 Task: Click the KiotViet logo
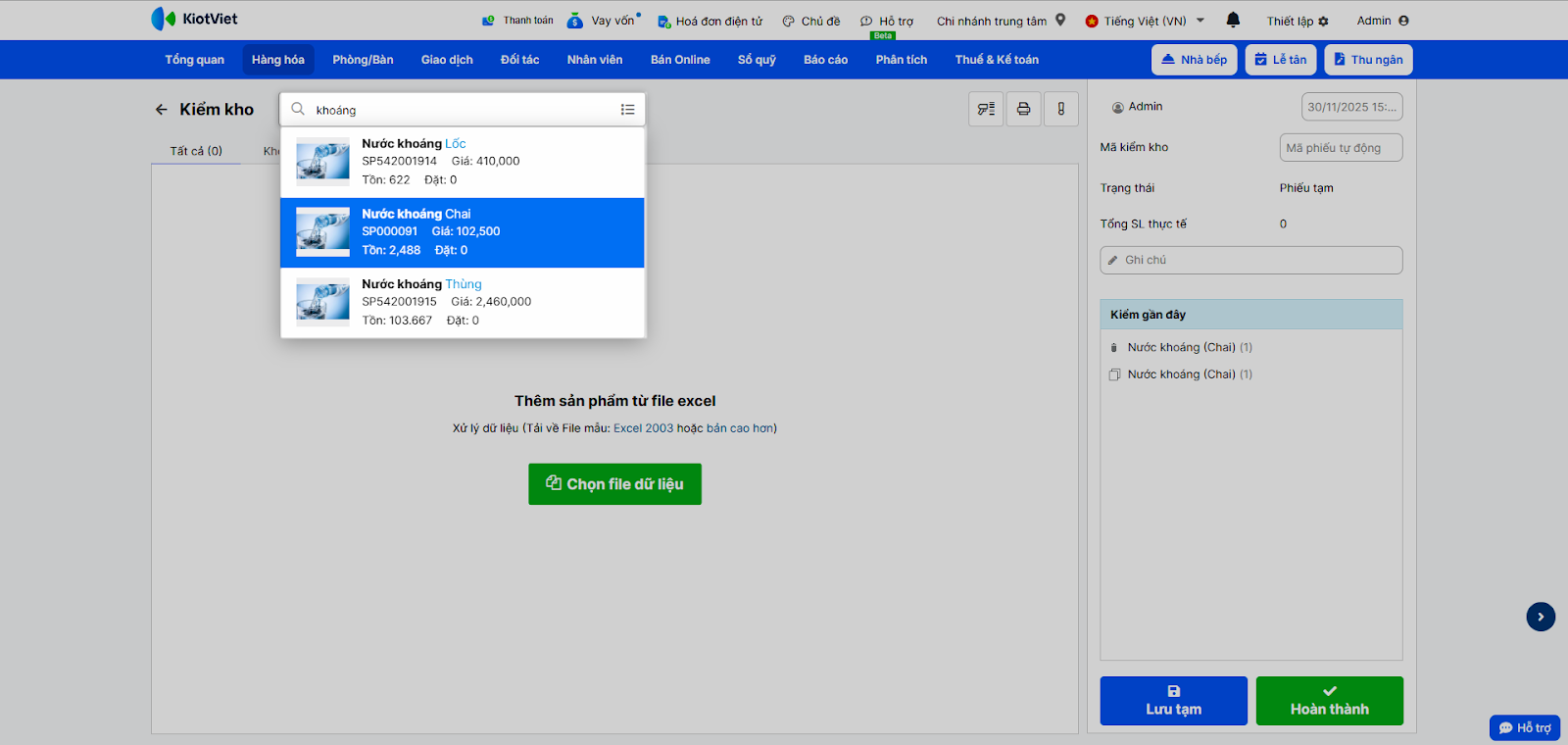[194, 19]
